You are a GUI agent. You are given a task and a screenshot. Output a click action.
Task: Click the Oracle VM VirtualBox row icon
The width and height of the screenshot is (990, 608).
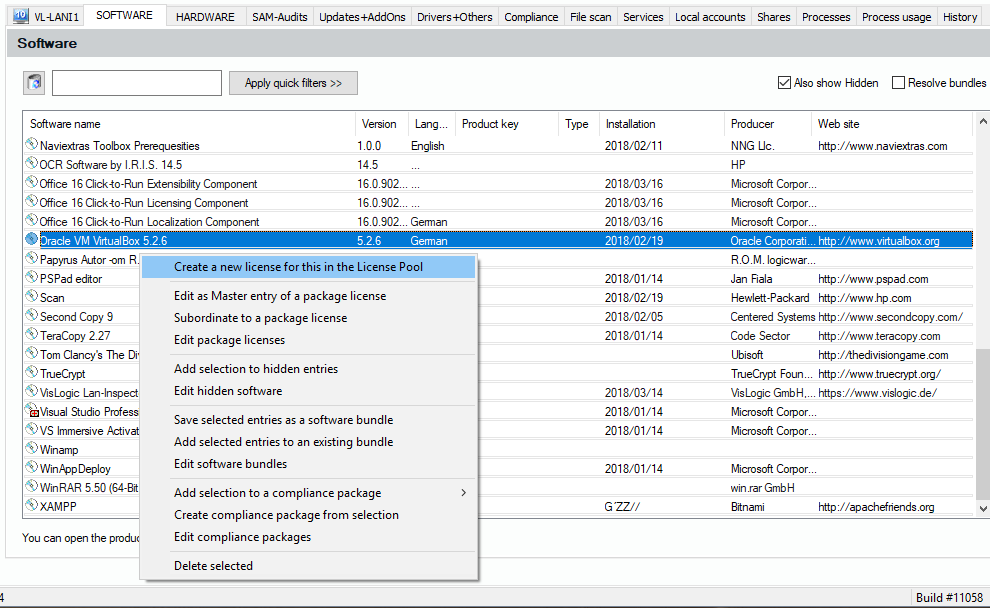coord(32,240)
